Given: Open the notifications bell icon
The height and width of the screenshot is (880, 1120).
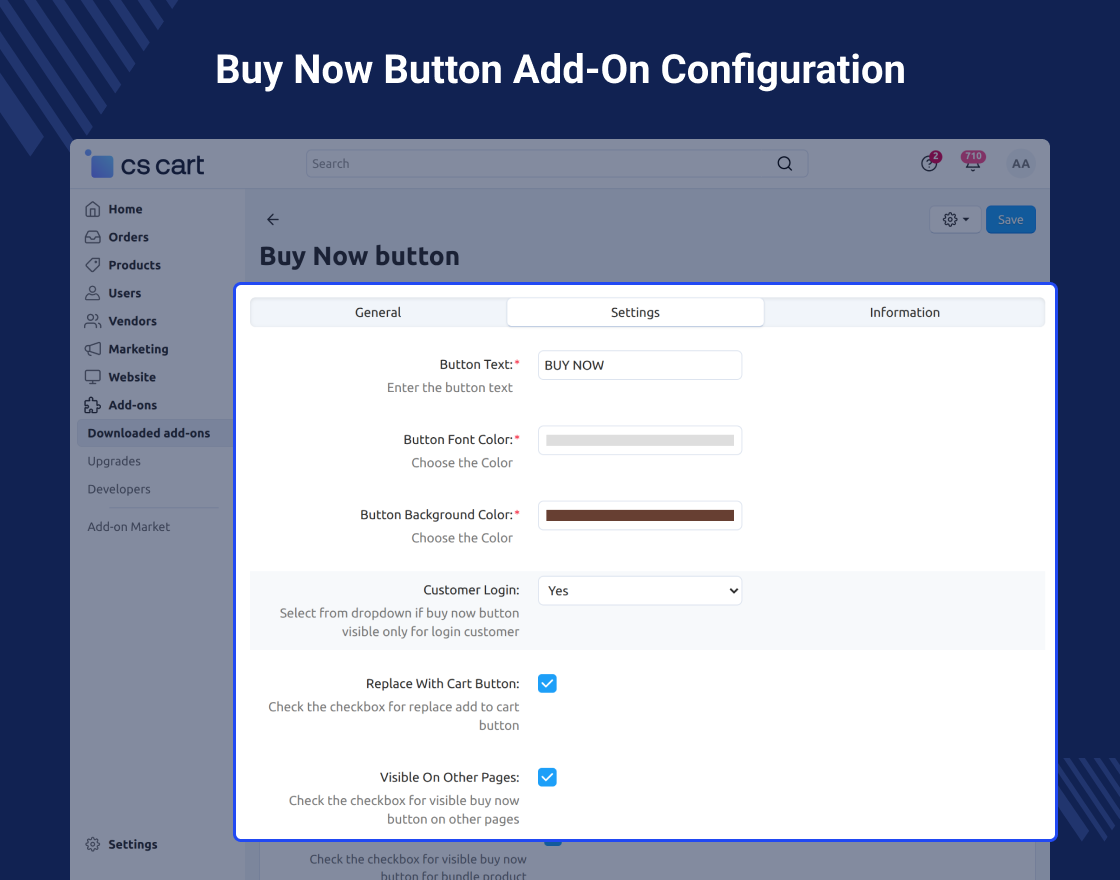Looking at the screenshot, I should pos(972,165).
